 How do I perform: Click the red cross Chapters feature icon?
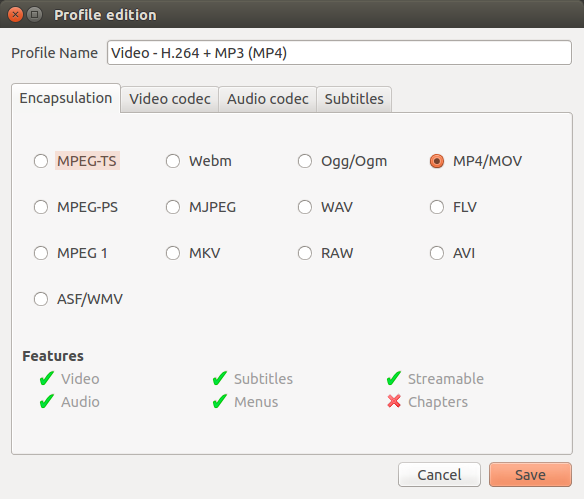394,401
